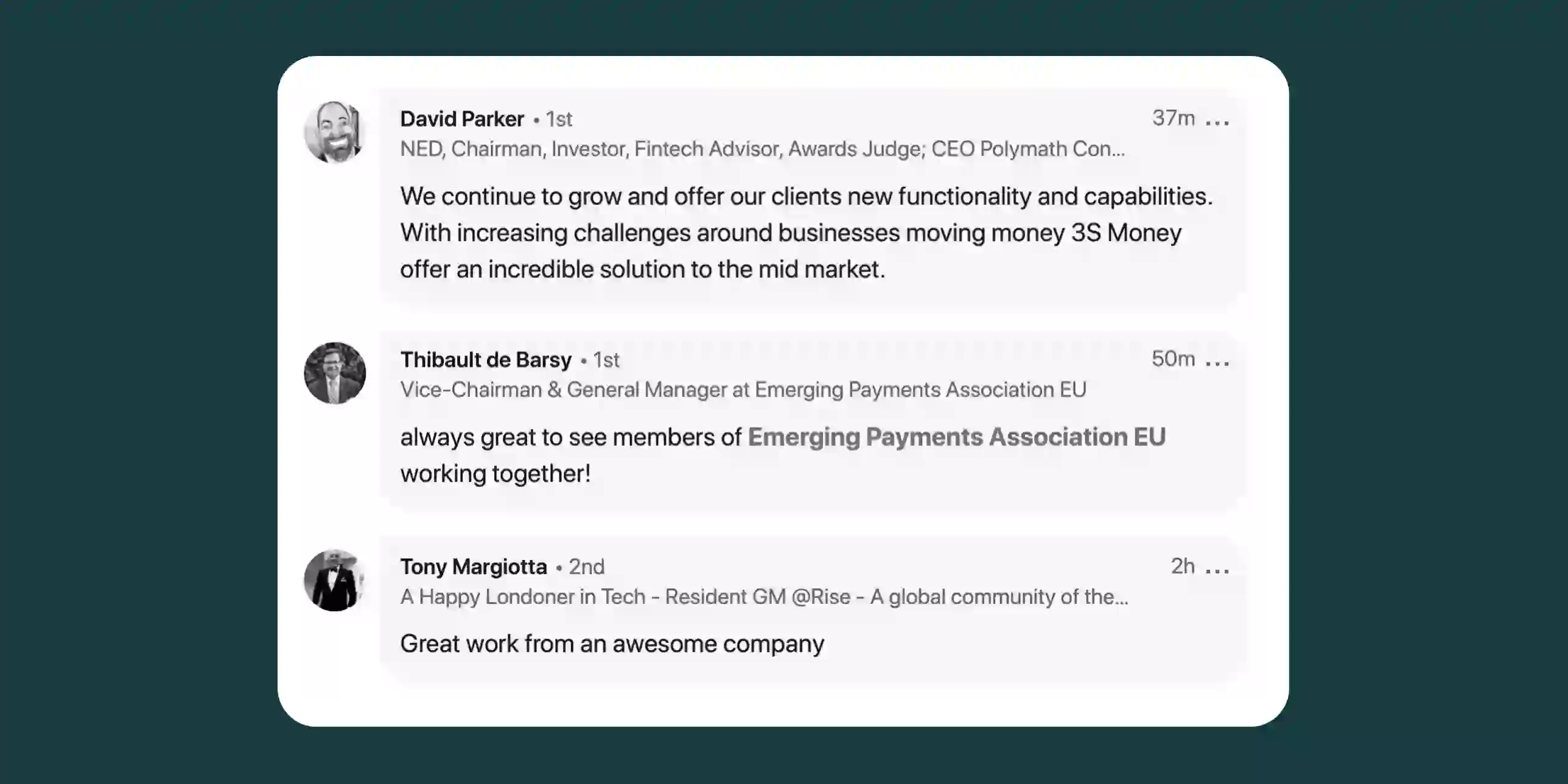Click the 50m timestamp on Thibault's comment
The height and width of the screenshot is (784, 1568).
point(1172,359)
